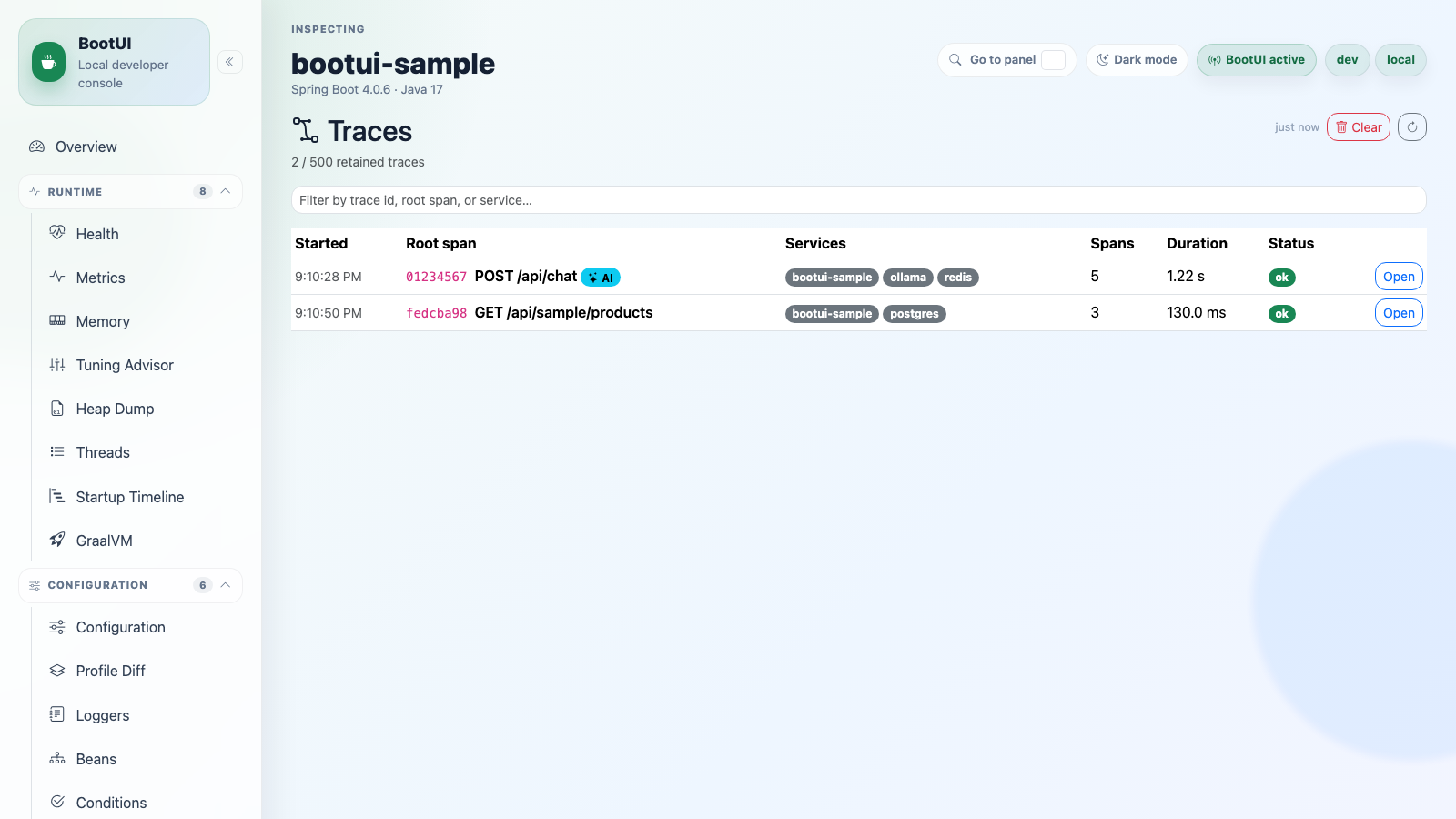
Task: Click the Spans column header
Action: pos(1112,243)
